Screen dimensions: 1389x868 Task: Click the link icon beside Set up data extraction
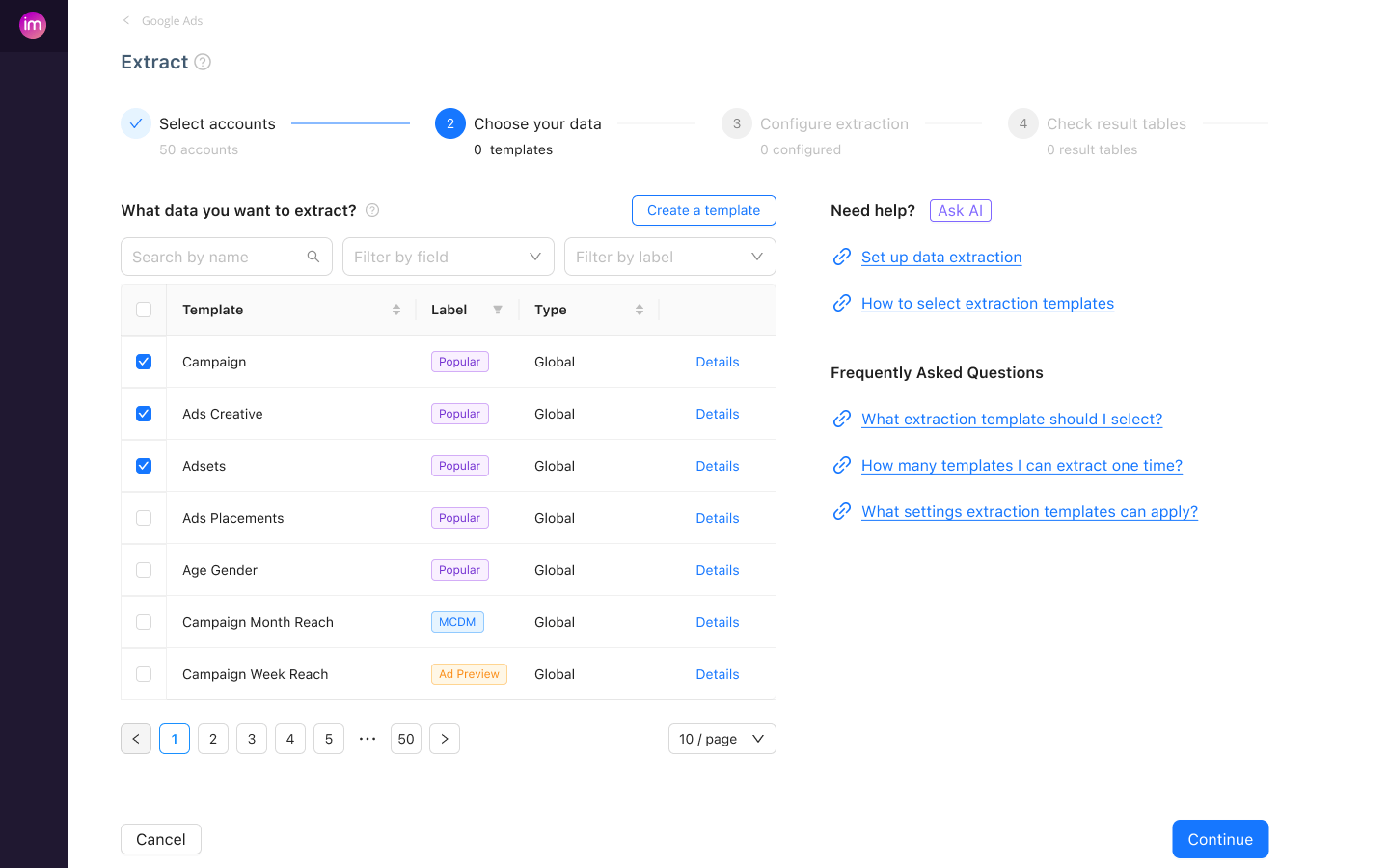(841, 257)
